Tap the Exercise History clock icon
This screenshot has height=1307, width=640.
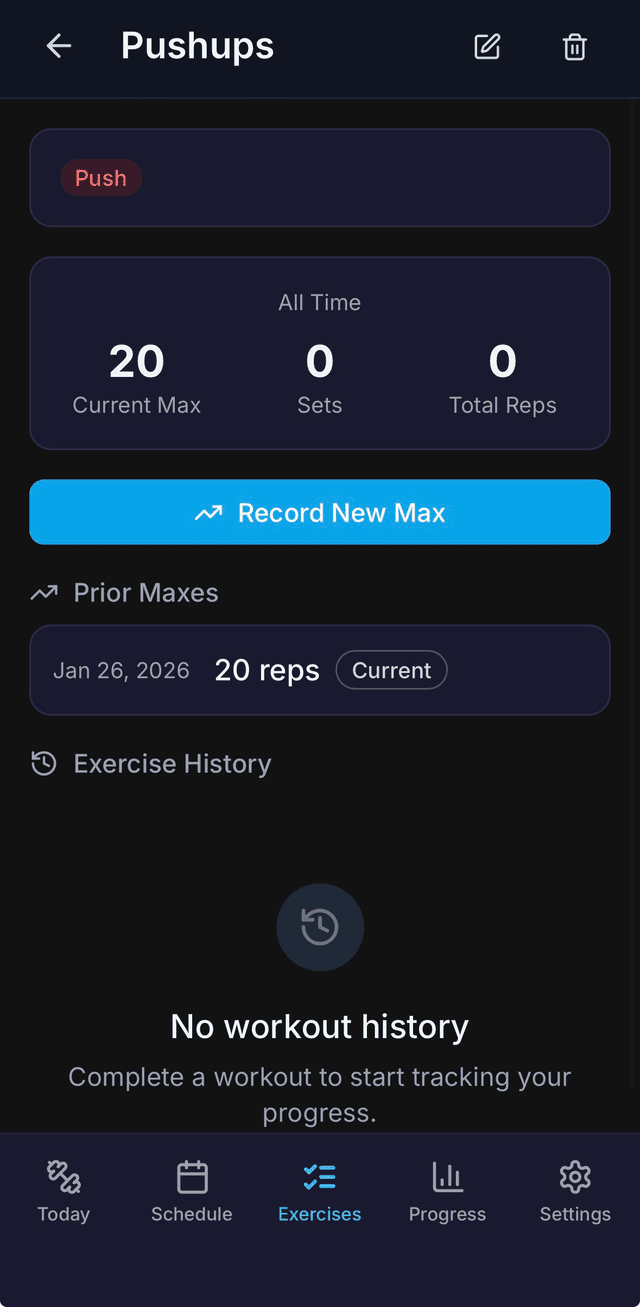click(x=42, y=763)
